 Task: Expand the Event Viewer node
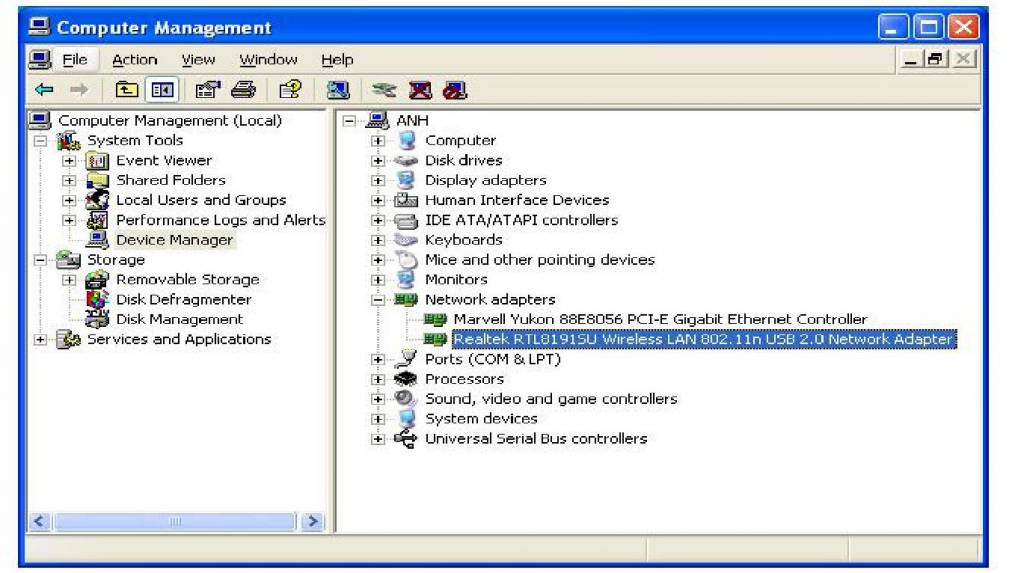[x=69, y=160]
